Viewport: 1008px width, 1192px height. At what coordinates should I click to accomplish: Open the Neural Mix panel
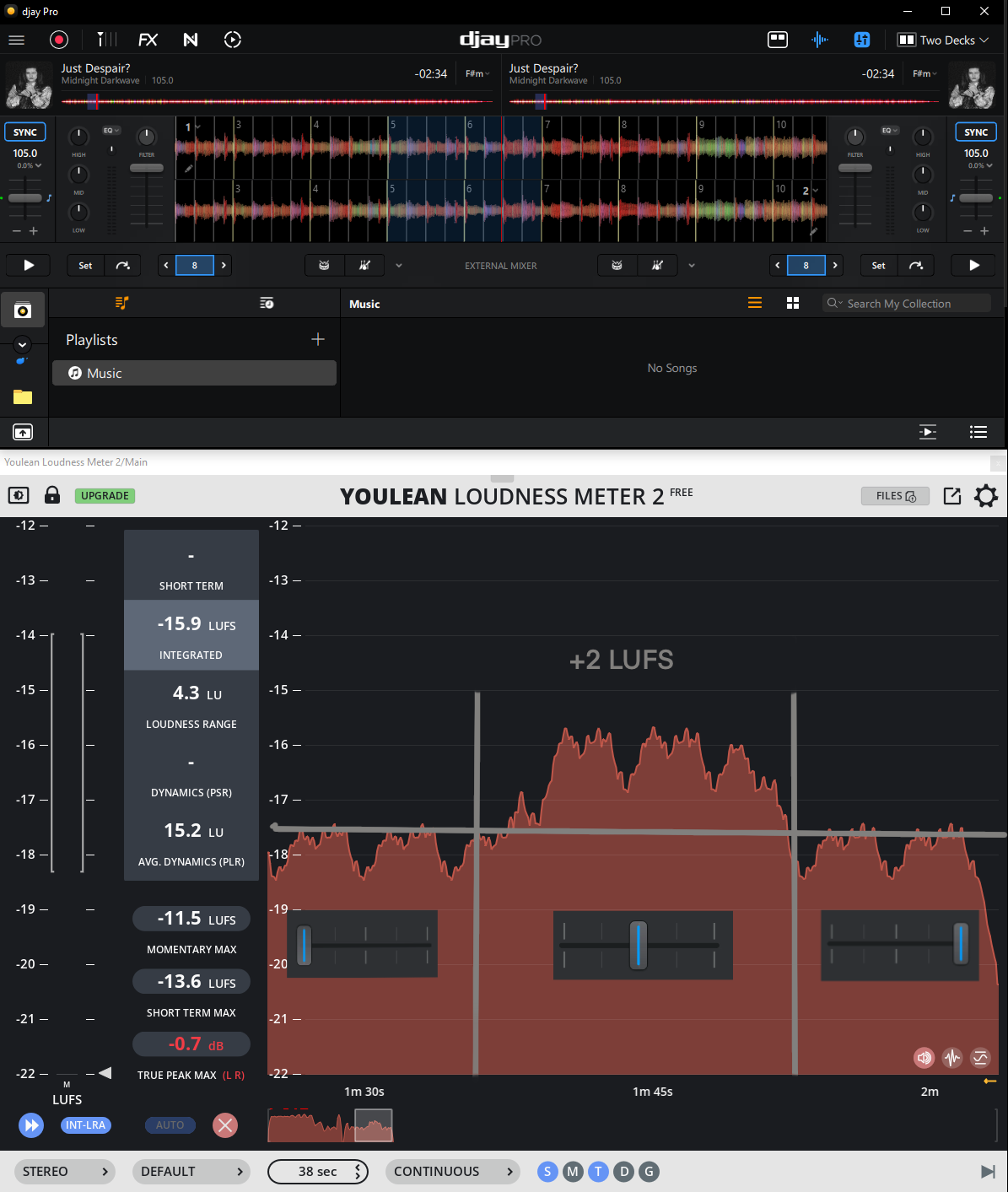[191, 40]
